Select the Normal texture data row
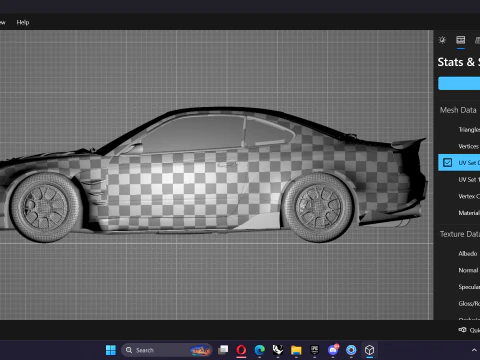480x360 pixels. 459,270
